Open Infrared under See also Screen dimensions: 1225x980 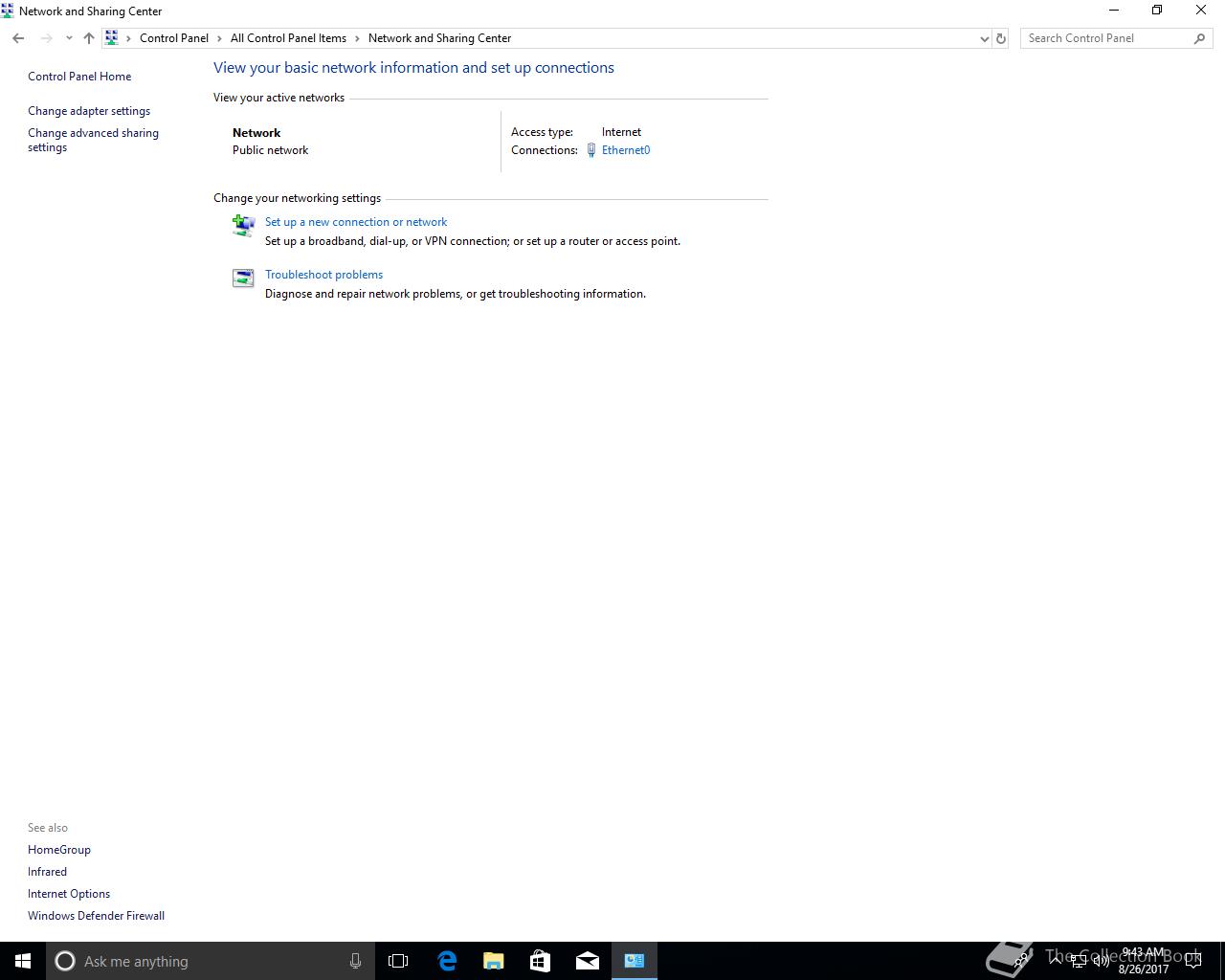click(47, 872)
